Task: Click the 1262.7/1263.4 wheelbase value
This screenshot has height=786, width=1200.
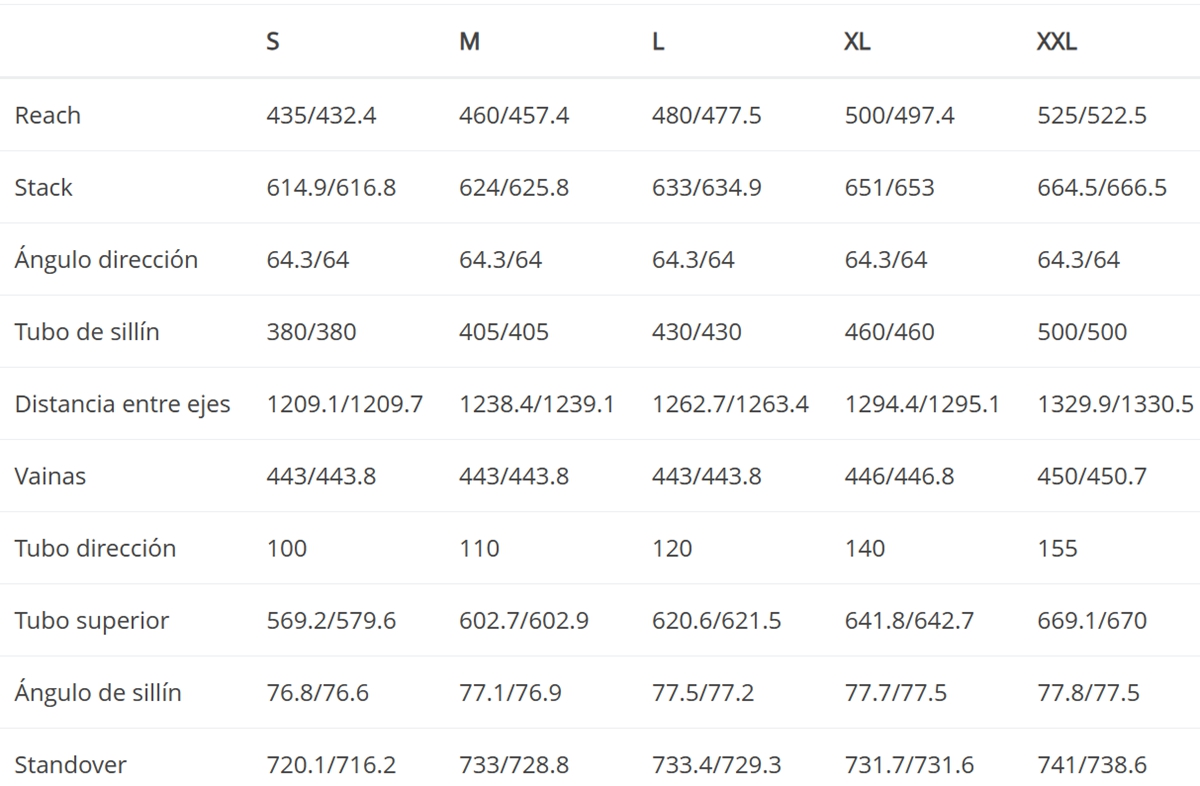Action: click(x=730, y=404)
